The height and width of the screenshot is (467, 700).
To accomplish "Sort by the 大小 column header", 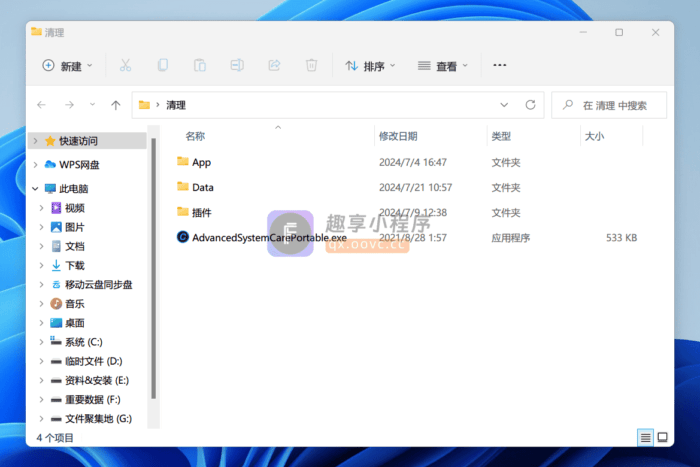I will (x=595, y=136).
